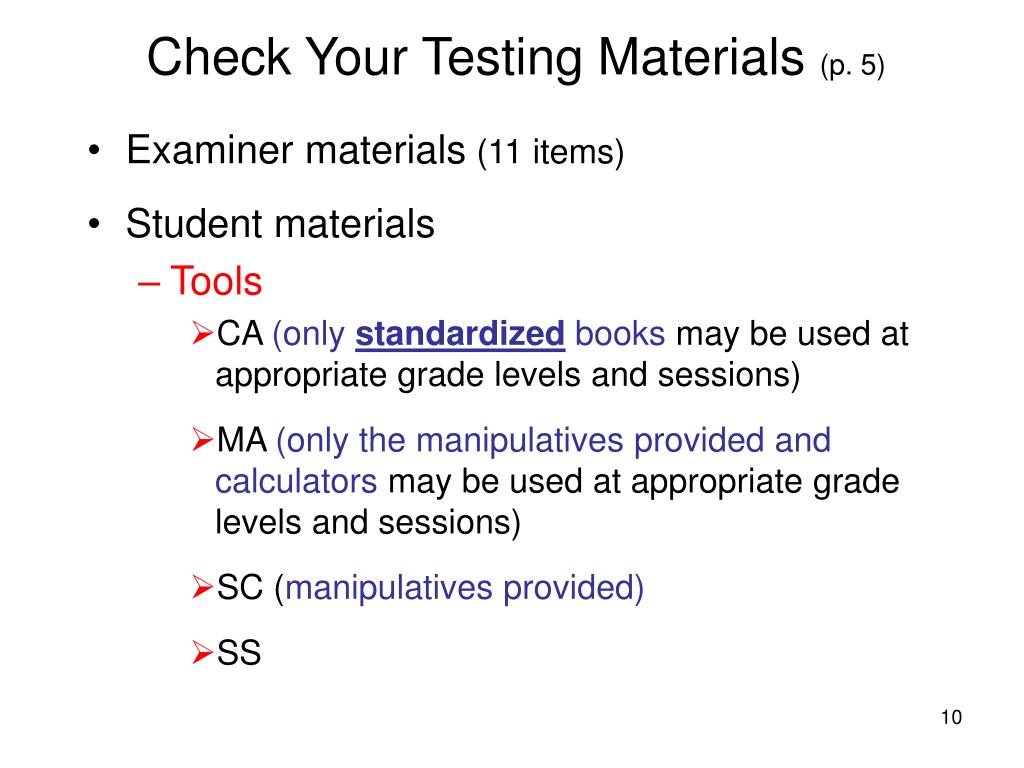This screenshot has height=768, width=1024.
Task: Click the bullet dot before Student materials
Action: click(x=95, y=224)
